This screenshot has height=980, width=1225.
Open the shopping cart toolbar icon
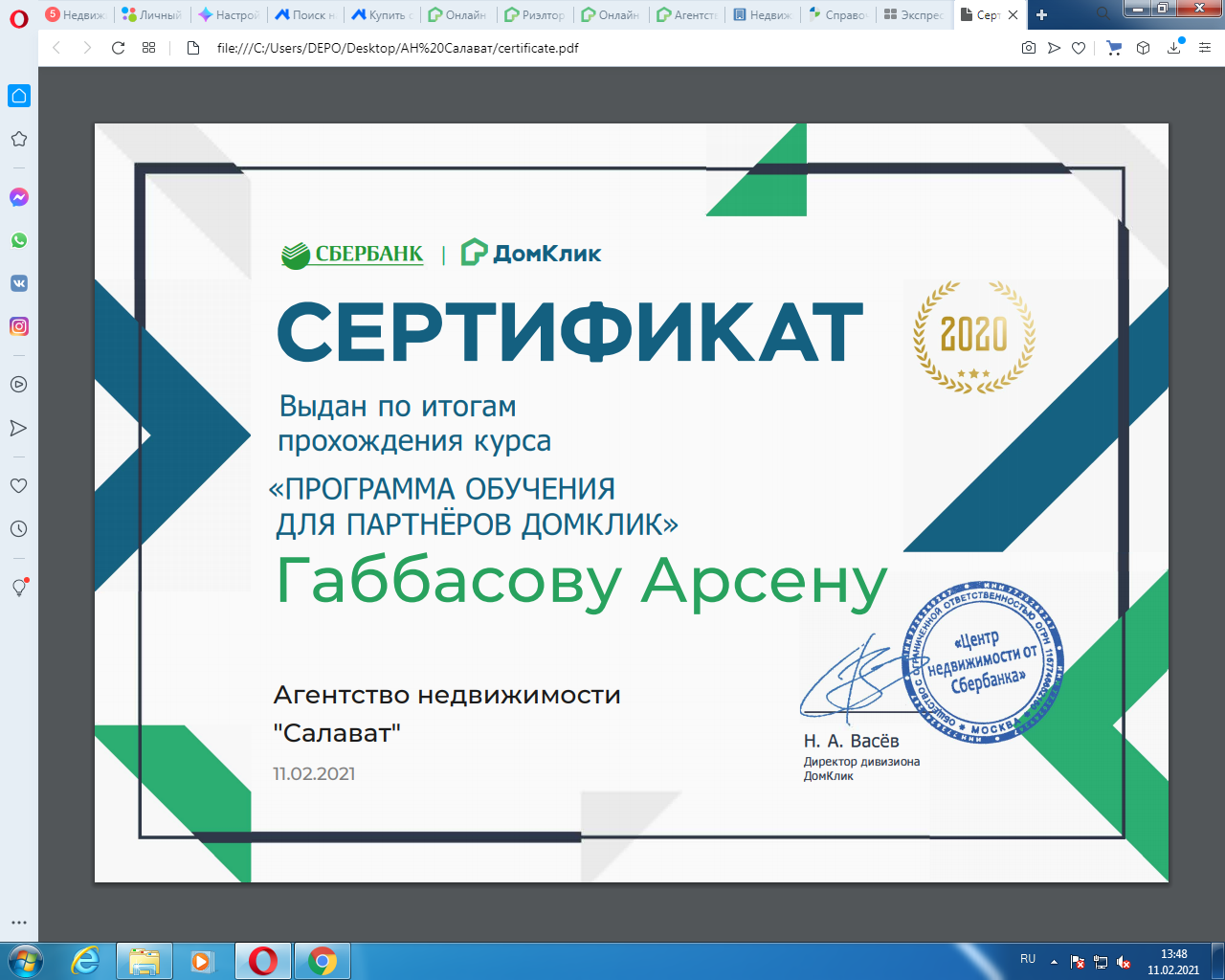[1114, 48]
